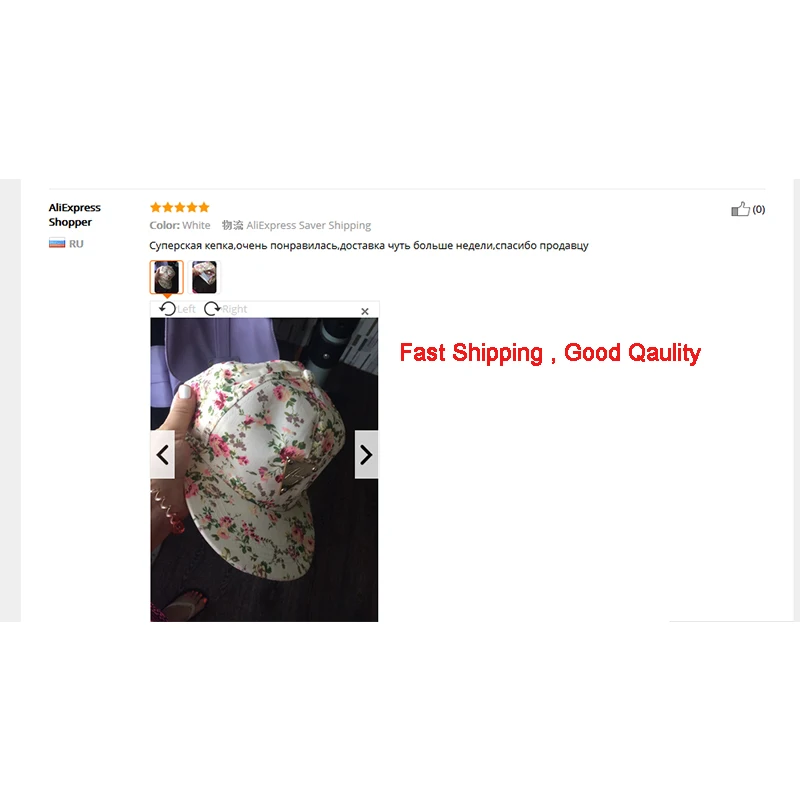Click the Fast Shipping, Good Qaulity text
This screenshot has height=800, width=800.
pyautogui.click(x=550, y=353)
